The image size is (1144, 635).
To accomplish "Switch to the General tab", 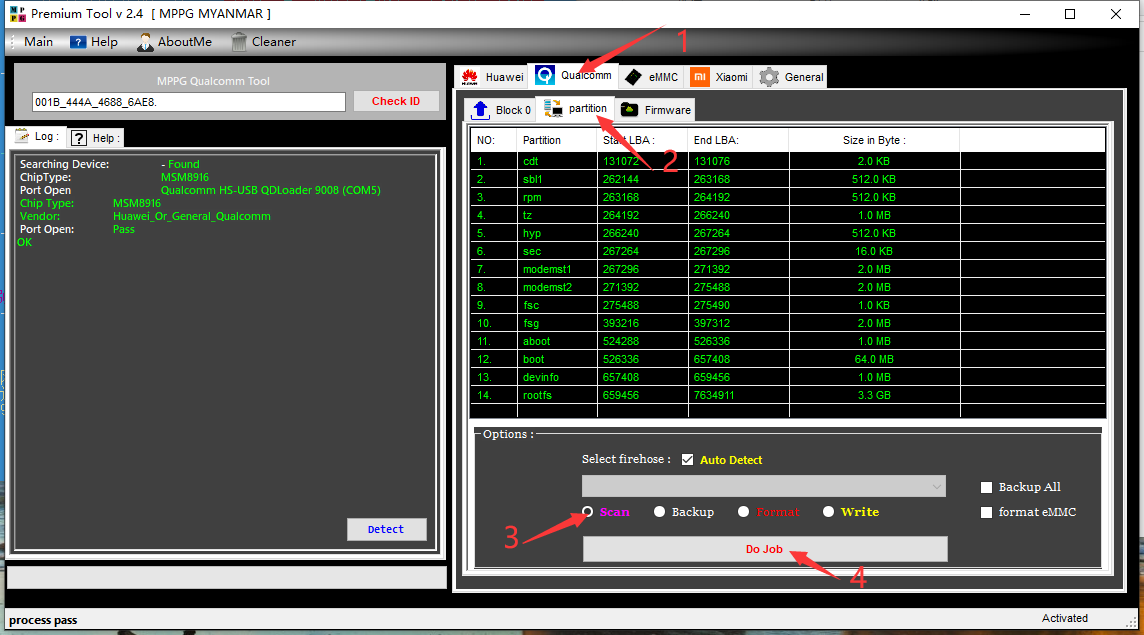I will (791, 77).
